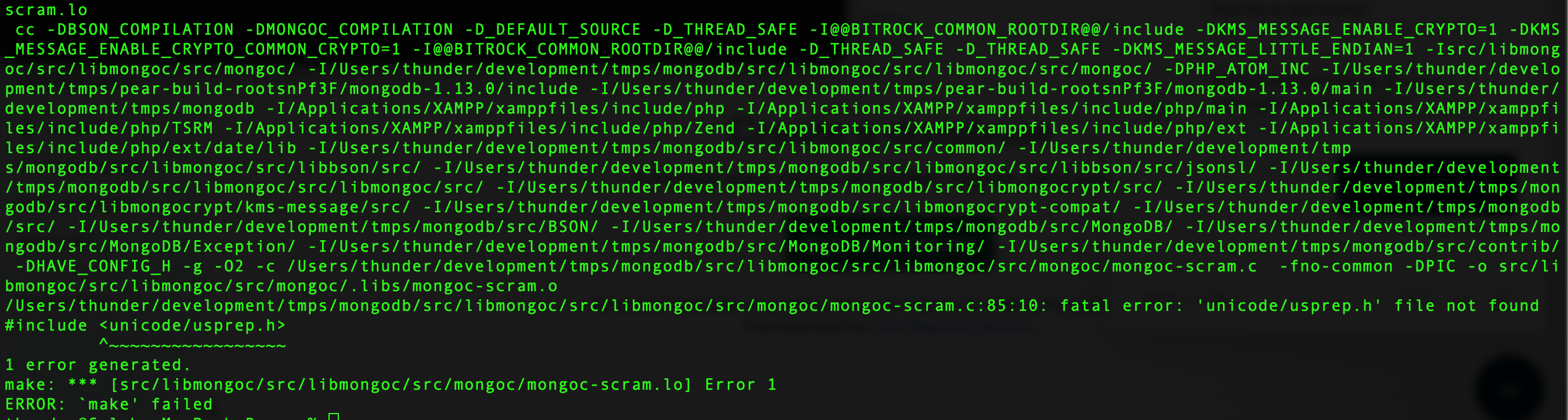Click the #include <unicode/usprep.h> source line
Screen dimensions: 1568x420
coord(145,325)
